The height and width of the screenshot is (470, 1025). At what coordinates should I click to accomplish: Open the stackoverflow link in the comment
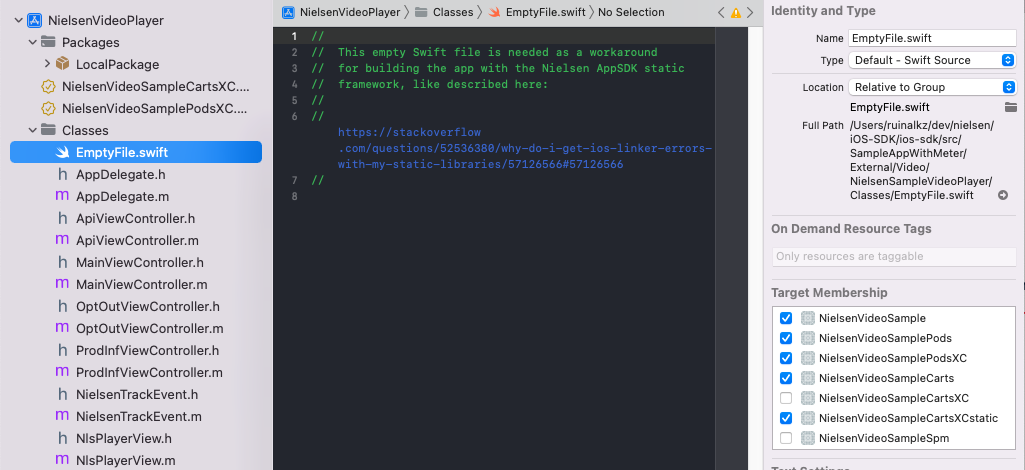click(524, 148)
